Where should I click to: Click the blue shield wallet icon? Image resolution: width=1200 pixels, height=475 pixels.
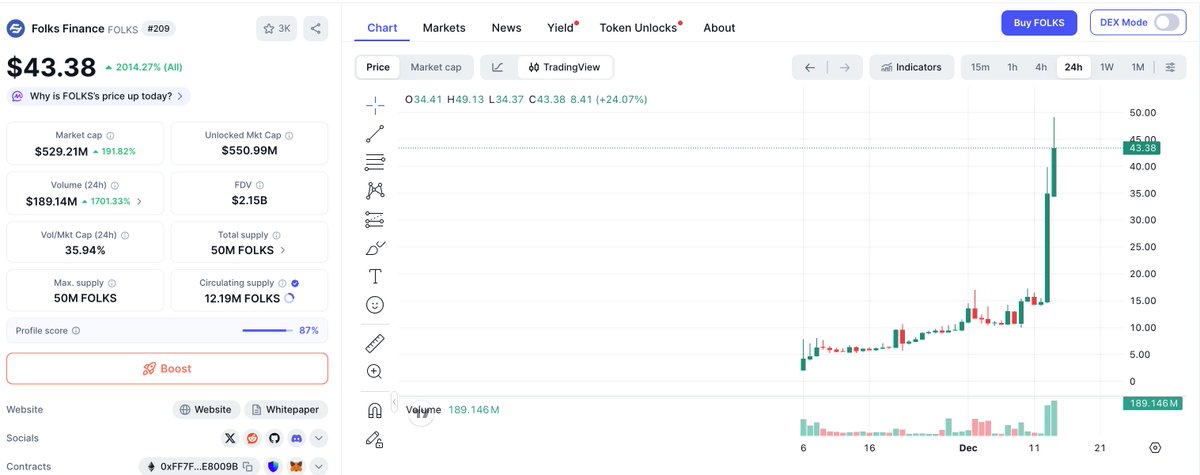(x=275, y=467)
